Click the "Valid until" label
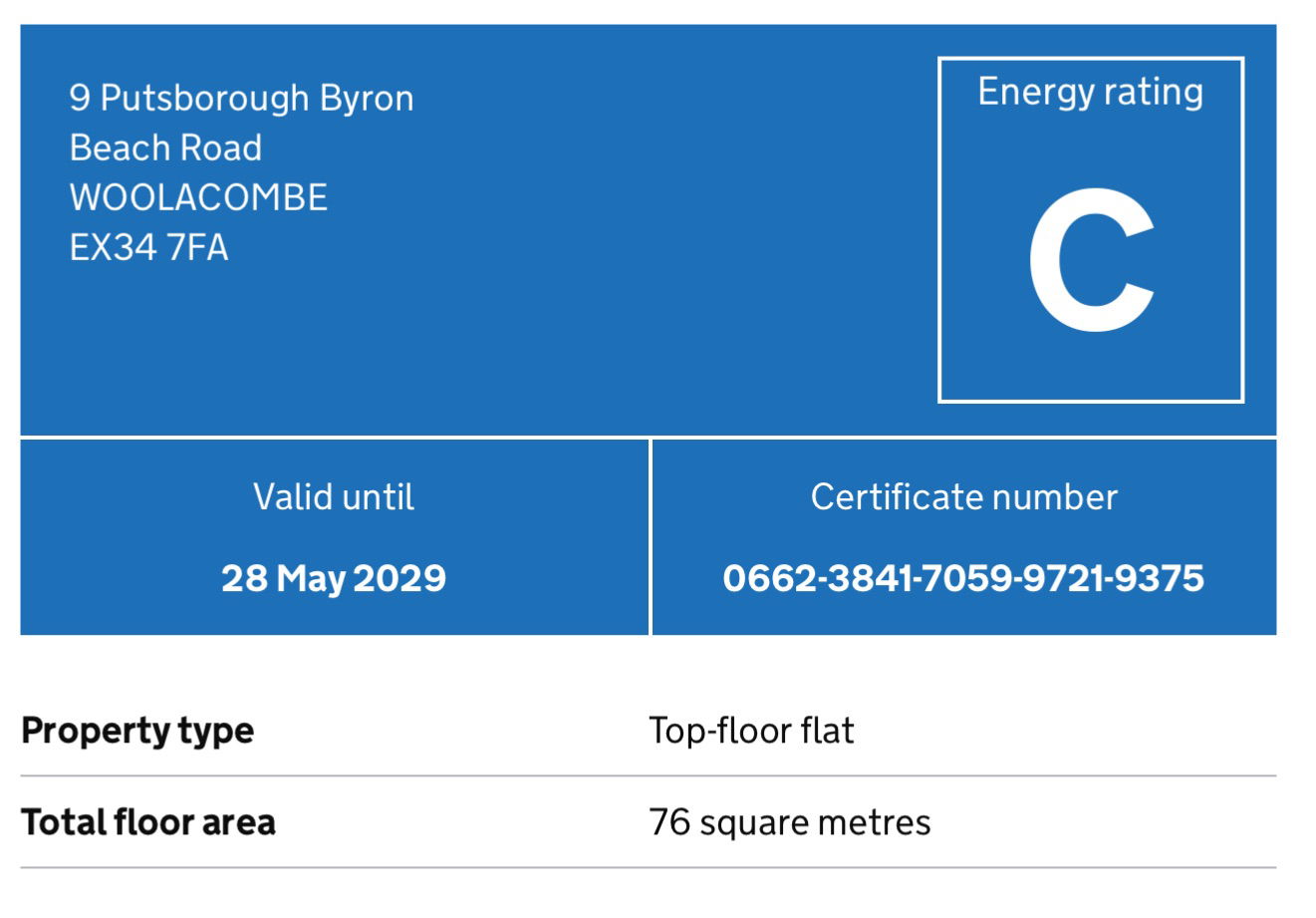The height and width of the screenshot is (918, 1316). click(x=334, y=496)
